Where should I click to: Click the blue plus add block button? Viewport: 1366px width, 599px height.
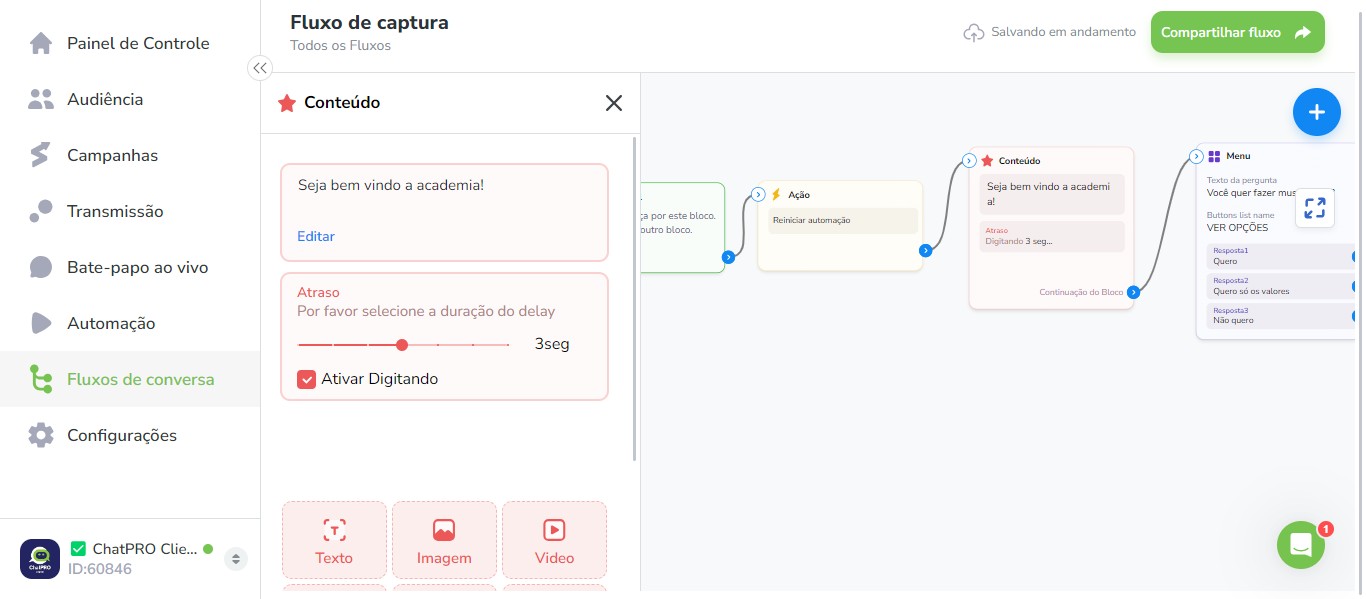1317,112
